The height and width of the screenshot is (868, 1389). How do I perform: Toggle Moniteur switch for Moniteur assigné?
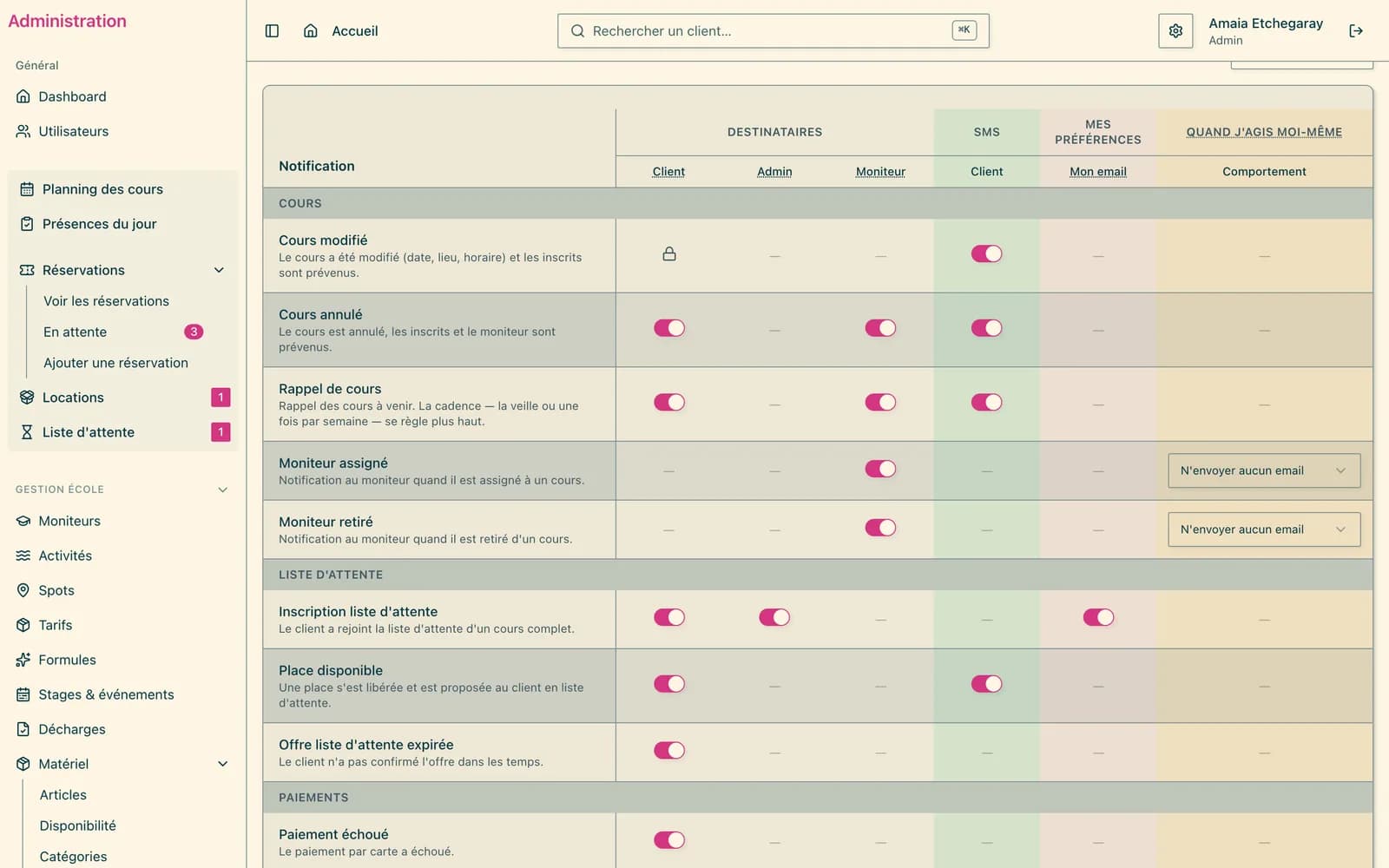(880, 469)
